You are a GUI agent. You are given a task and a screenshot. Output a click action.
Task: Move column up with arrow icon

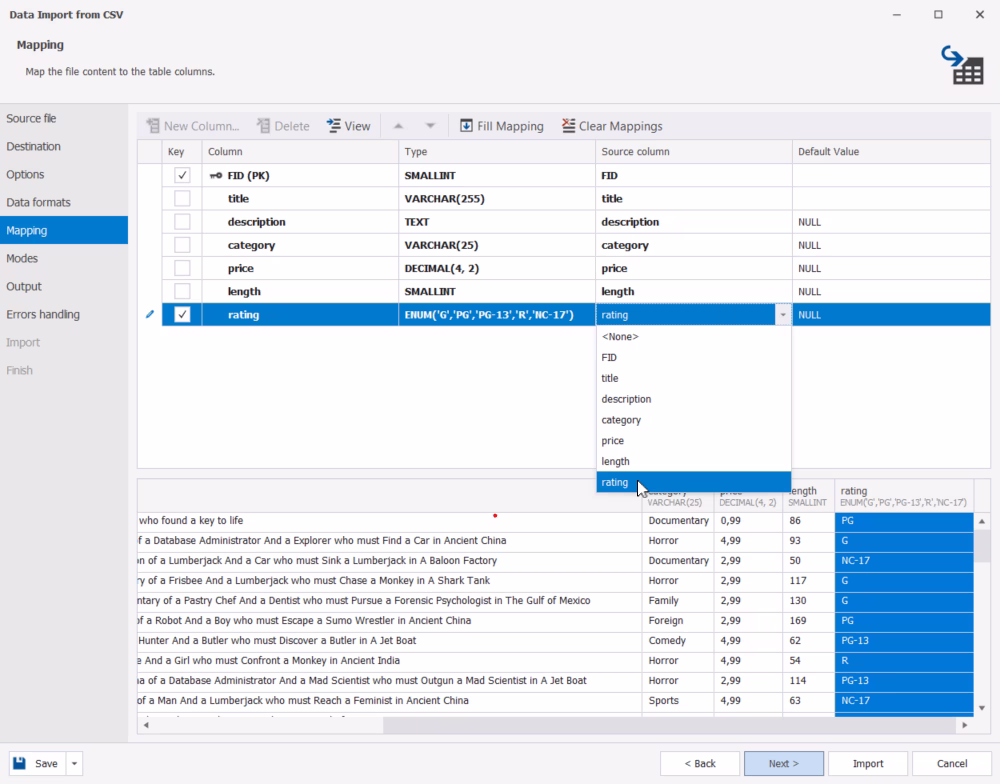398,126
